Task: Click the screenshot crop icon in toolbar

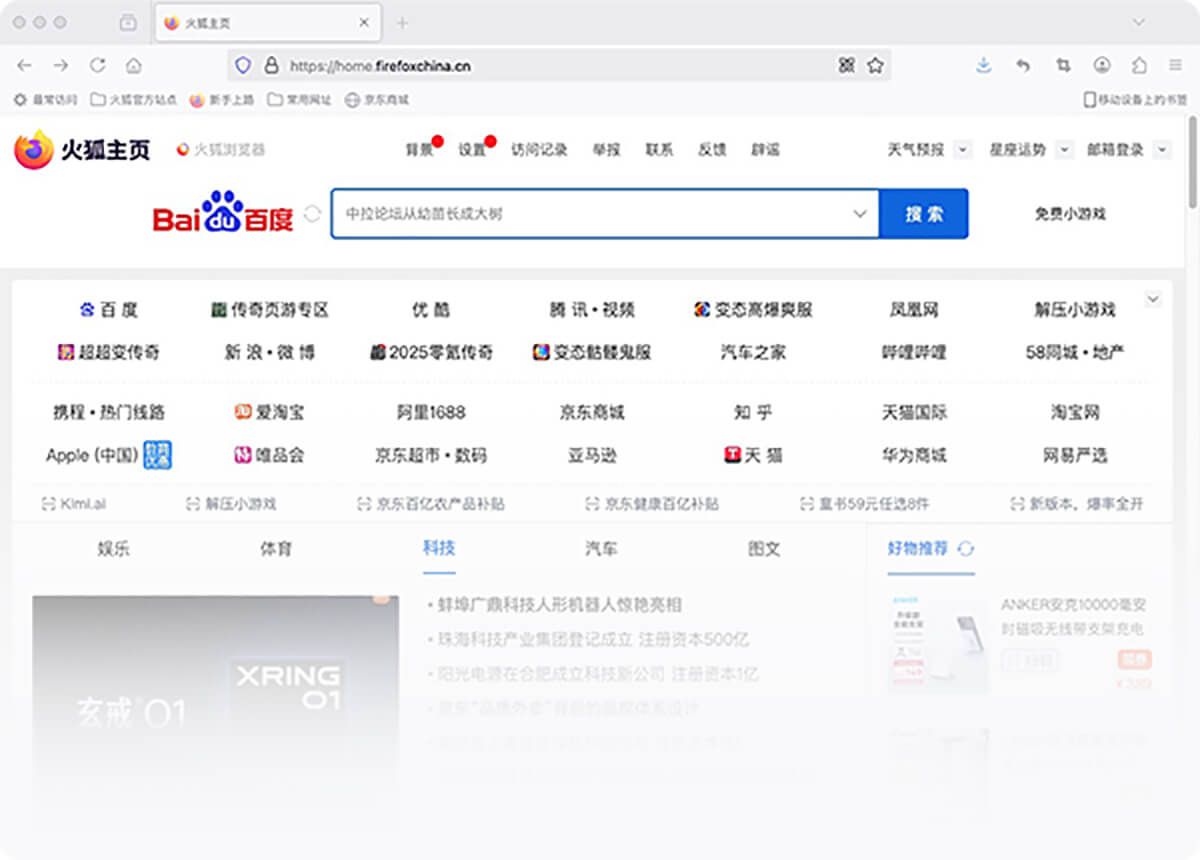Action: click(x=1063, y=65)
